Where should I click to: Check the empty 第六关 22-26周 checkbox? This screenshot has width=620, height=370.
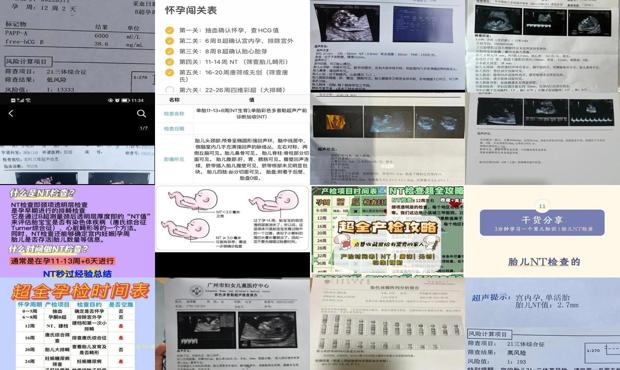point(169,90)
